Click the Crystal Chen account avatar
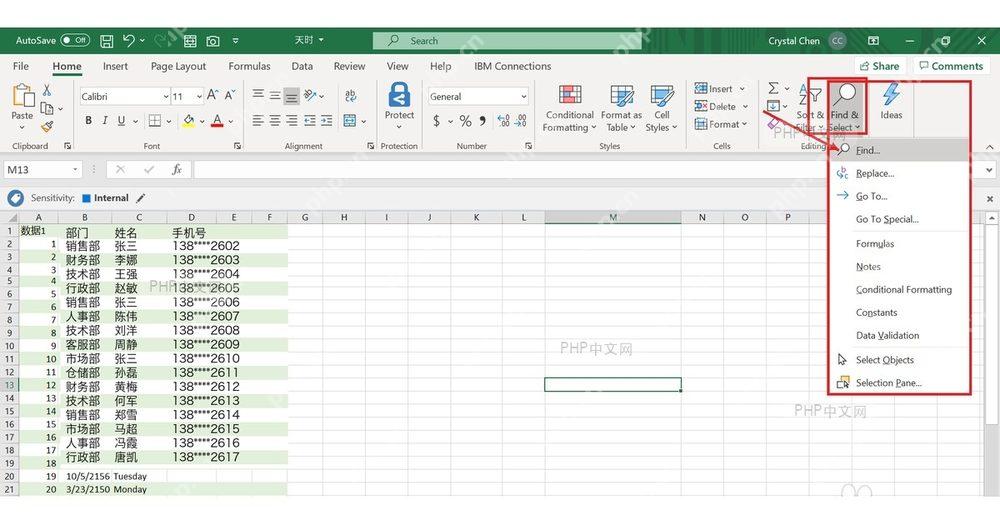Screen dimensions: 1000x525 pyautogui.click(x=837, y=40)
